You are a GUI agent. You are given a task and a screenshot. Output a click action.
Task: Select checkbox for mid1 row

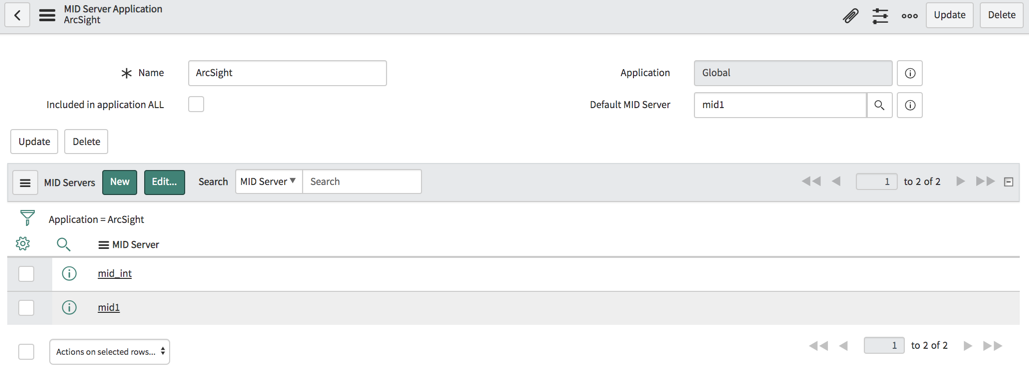26,307
